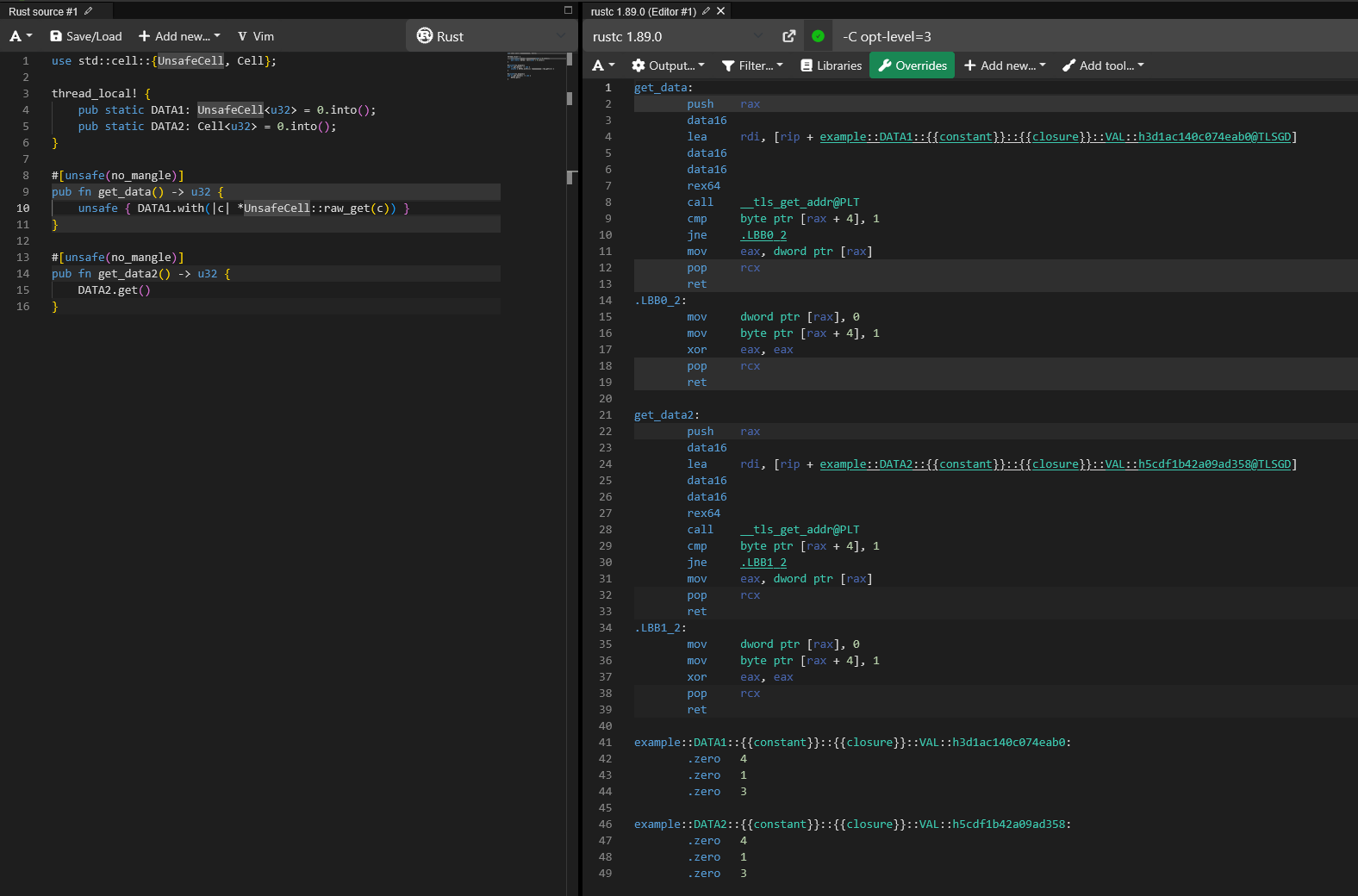Toggle Vim mode in the editor
1358x896 pixels.
pos(256,36)
